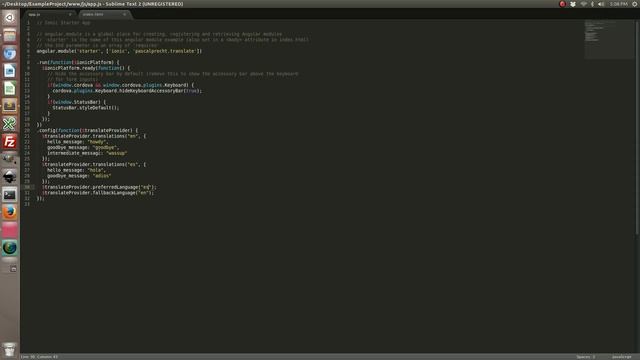The image size is (640, 360).
Task: Click the StatusBar.styleDefault() line
Action: [86, 108]
